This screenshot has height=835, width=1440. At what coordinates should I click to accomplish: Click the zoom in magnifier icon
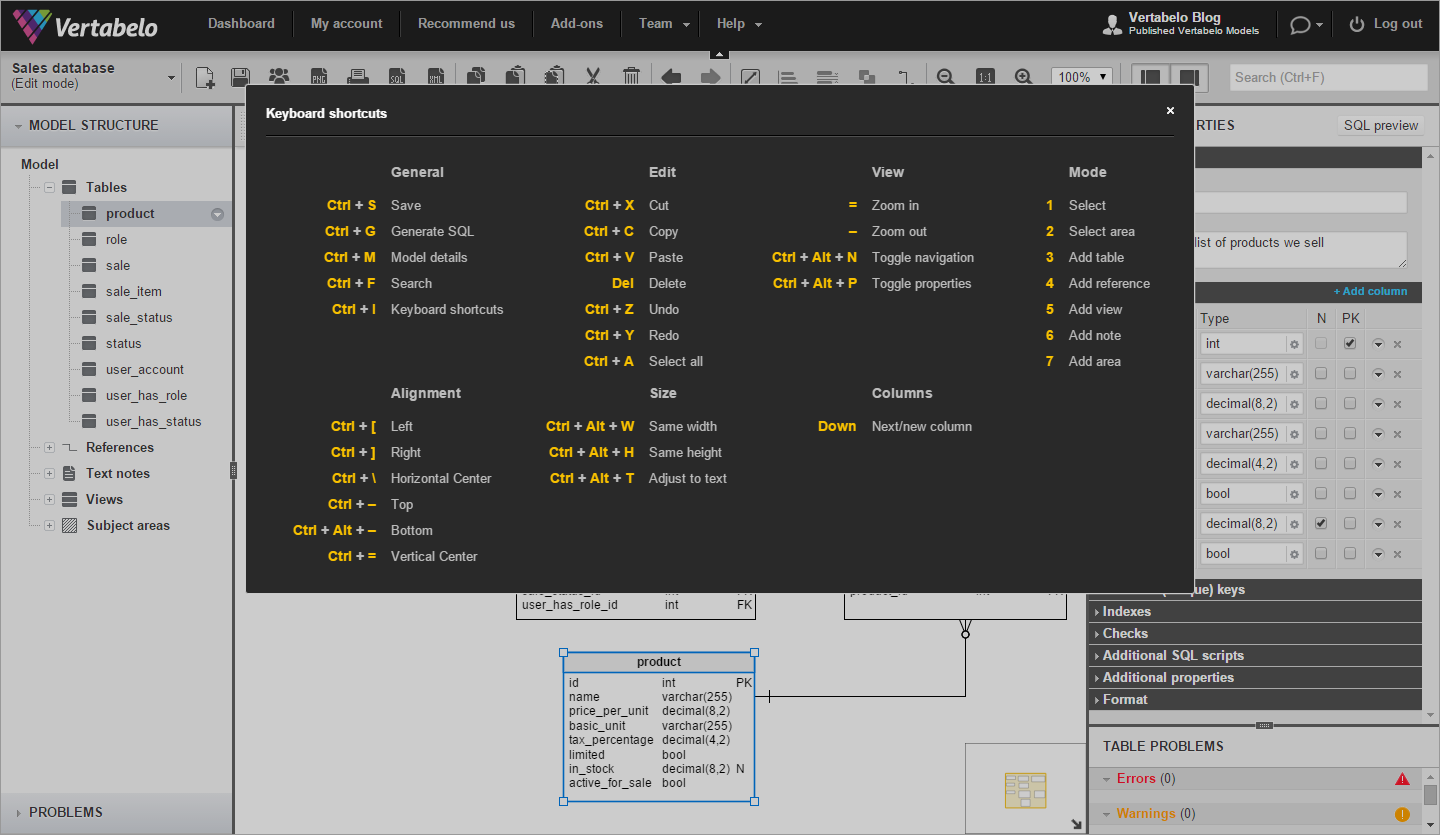click(1023, 77)
